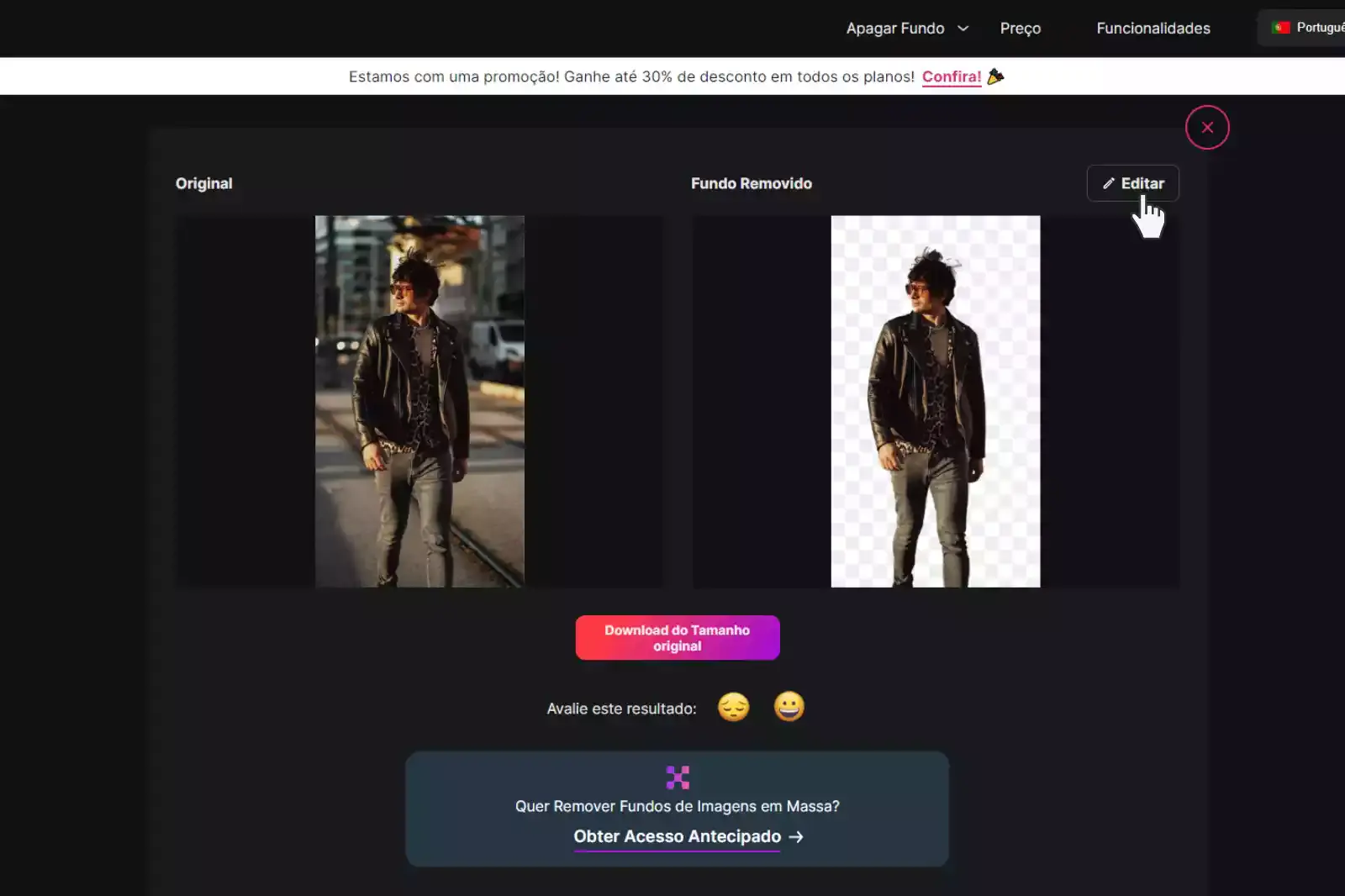Open the Funcionalidades menu item
1345x896 pixels.
[1153, 29]
